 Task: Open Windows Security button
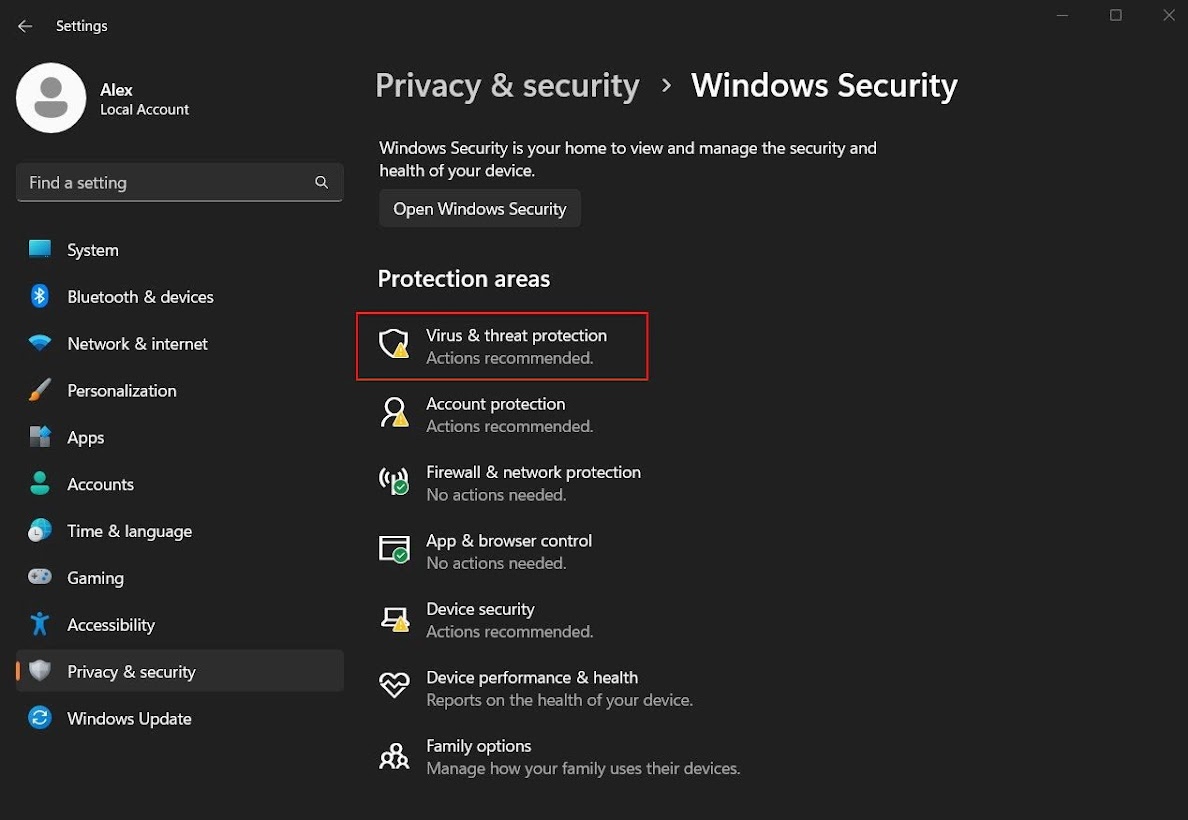(480, 209)
